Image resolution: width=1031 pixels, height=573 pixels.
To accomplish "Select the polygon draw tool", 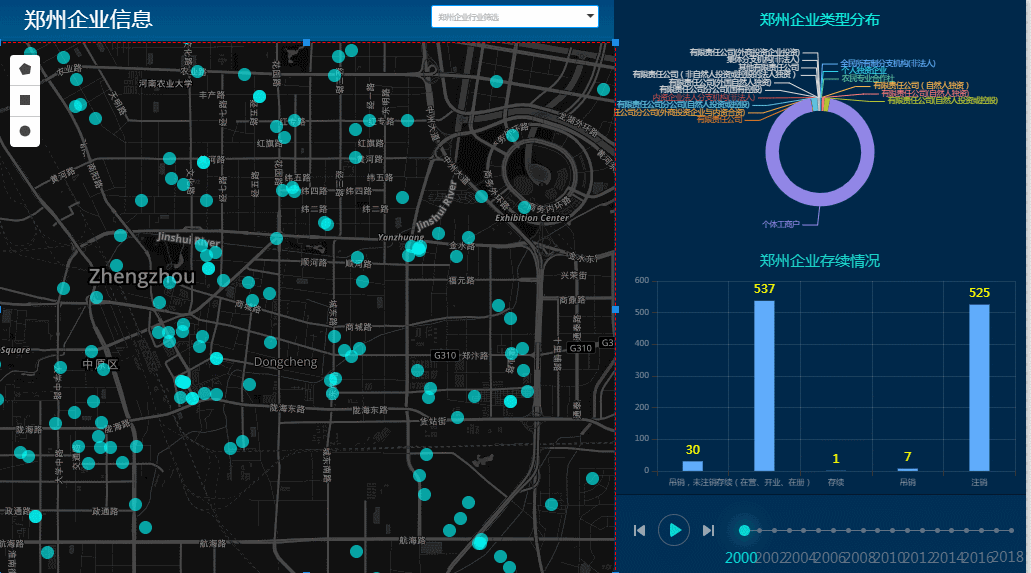I will click(24, 69).
